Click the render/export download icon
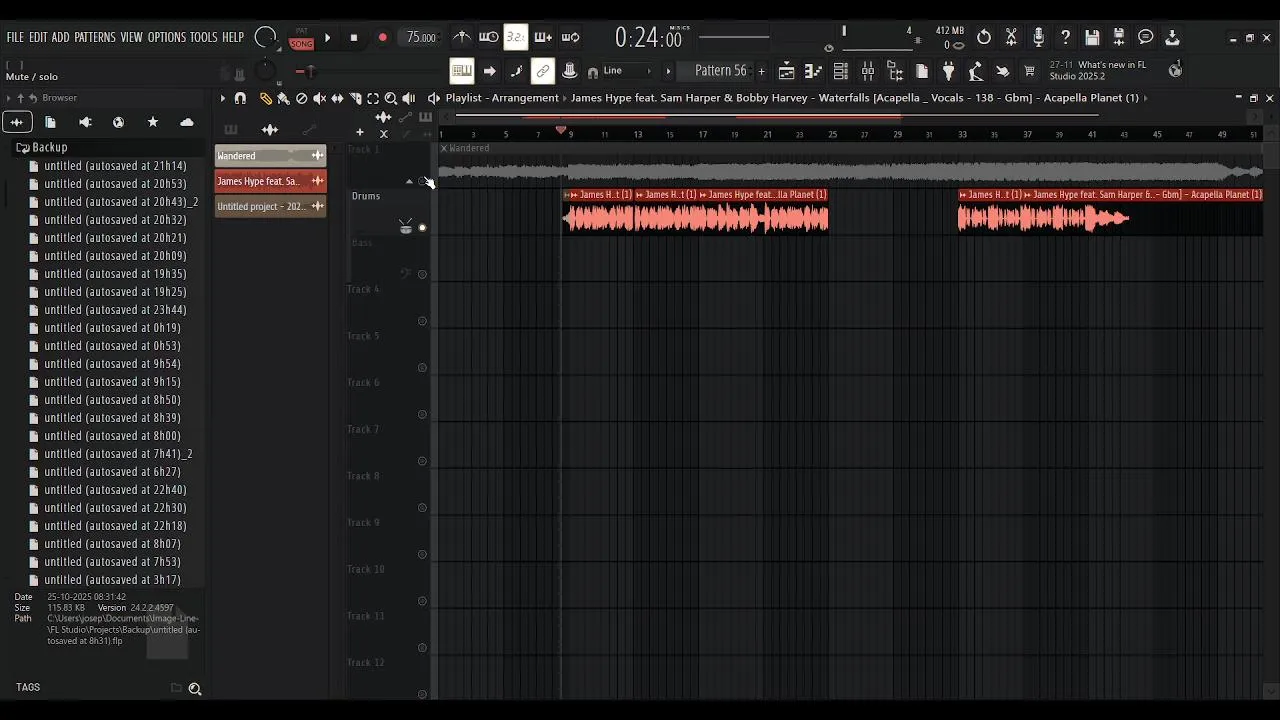 coord(1172,38)
